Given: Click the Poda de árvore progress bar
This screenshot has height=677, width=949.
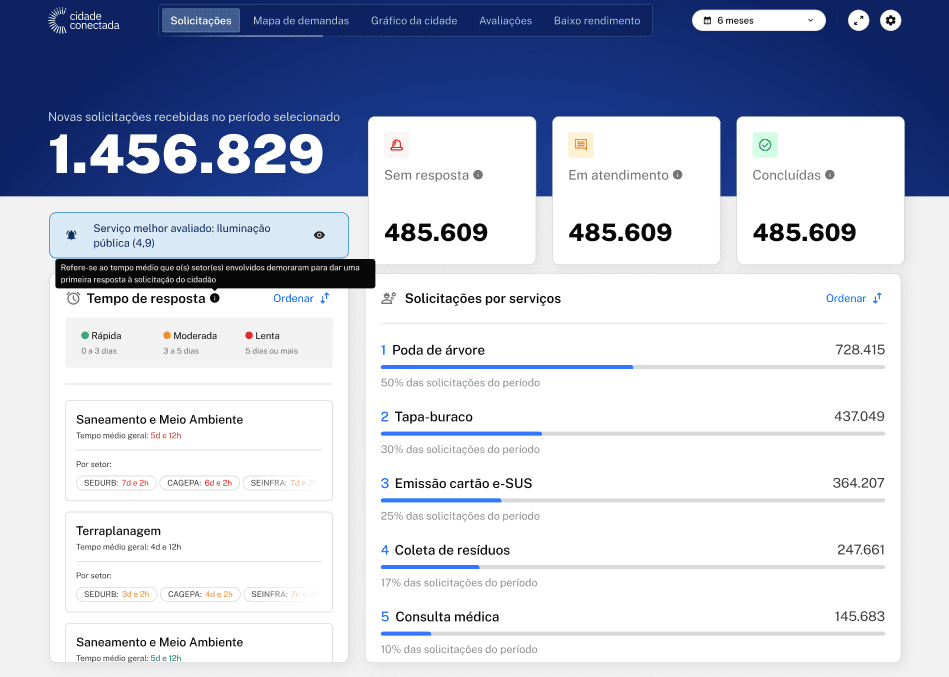Looking at the screenshot, I should click(632, 367).
